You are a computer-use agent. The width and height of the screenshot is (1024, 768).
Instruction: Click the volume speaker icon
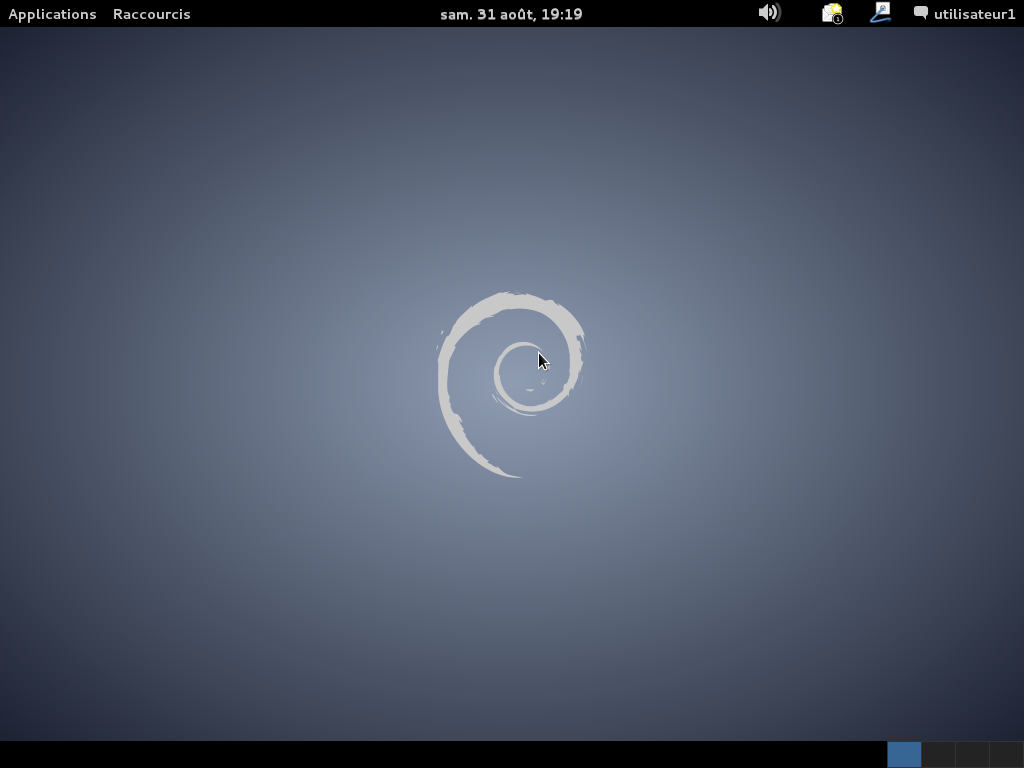pyautogui.click(x=768, y=13)
